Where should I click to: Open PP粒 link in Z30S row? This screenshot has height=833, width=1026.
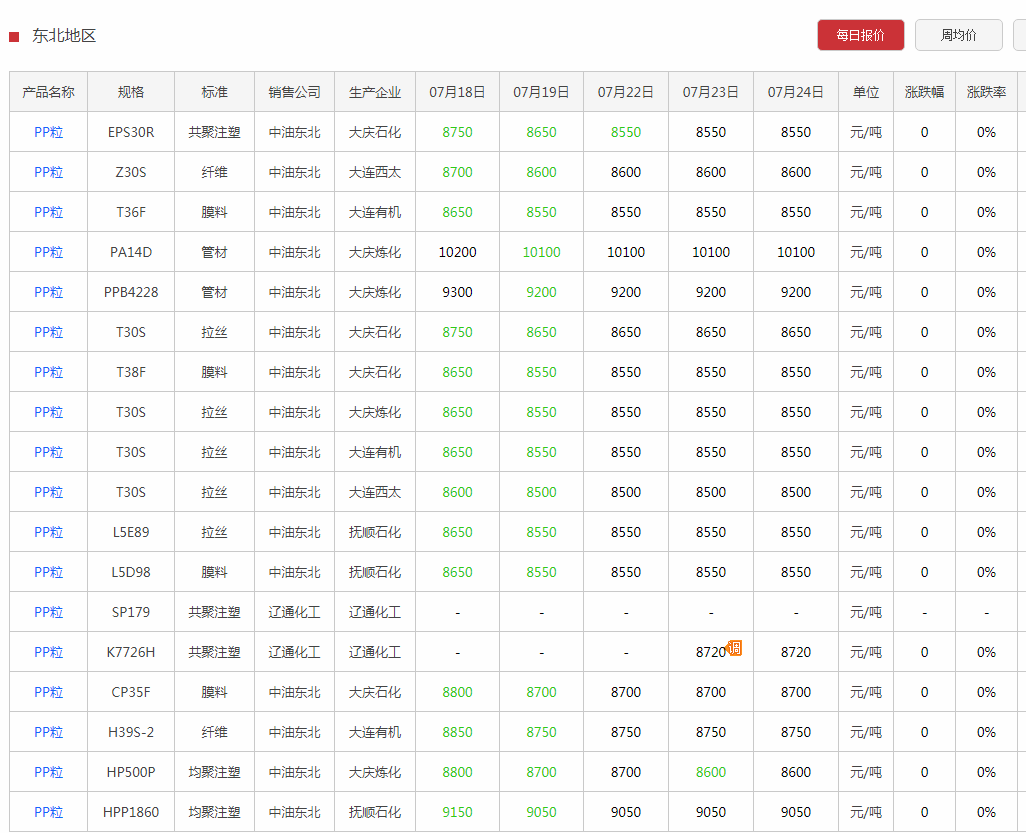coord(48,172)
